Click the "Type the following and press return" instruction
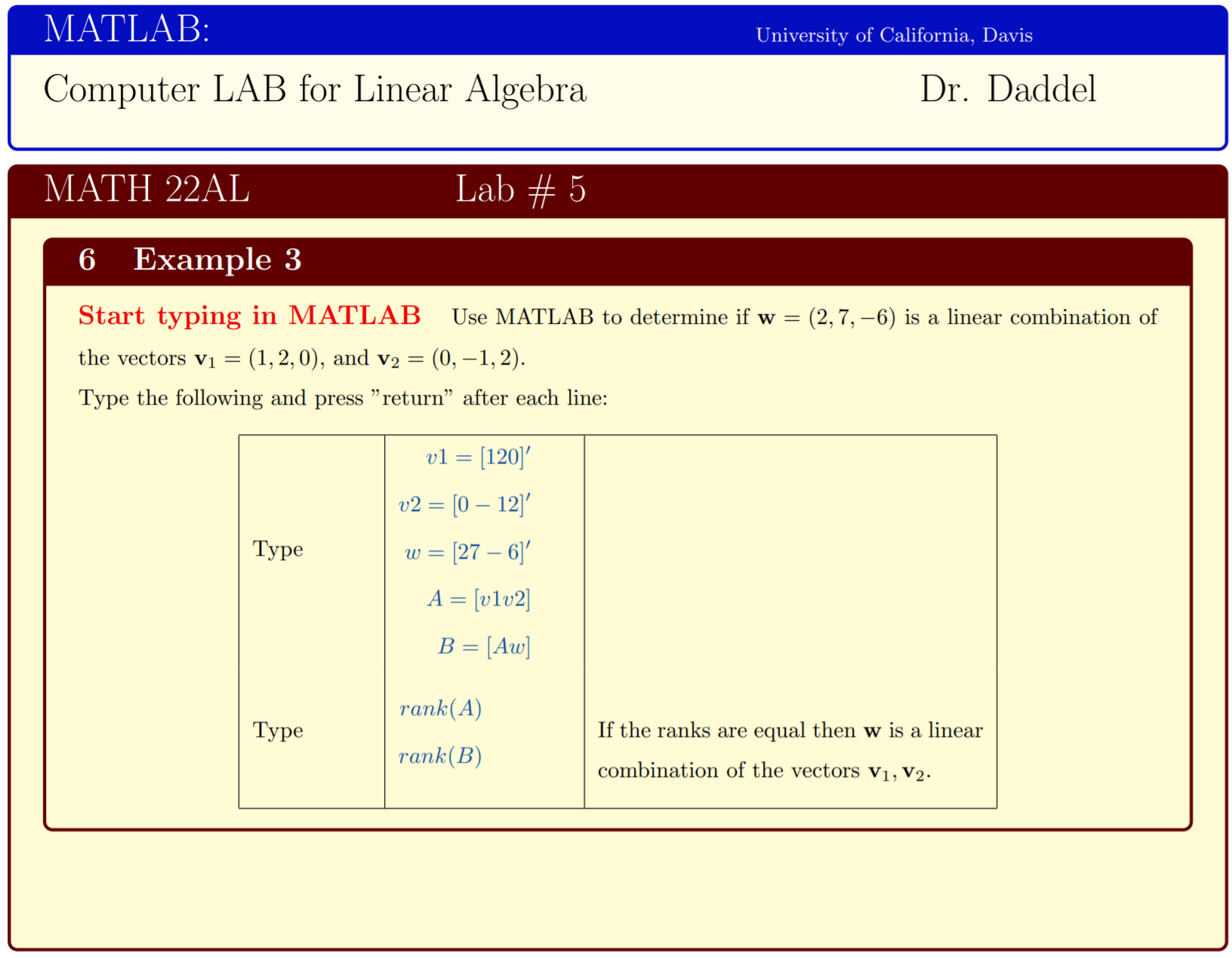Viewport: 1232px width, 958px height. click(x=343, y=398)
